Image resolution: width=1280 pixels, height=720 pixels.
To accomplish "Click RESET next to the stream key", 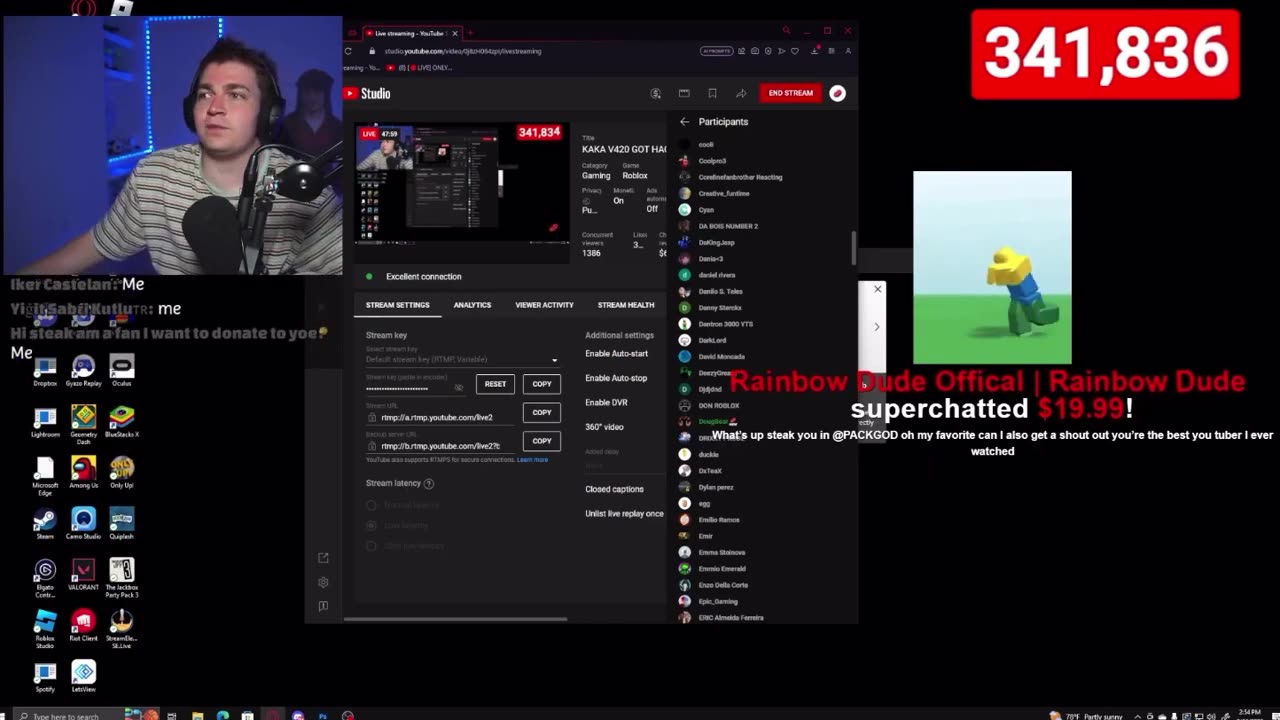I will (495, 384).
